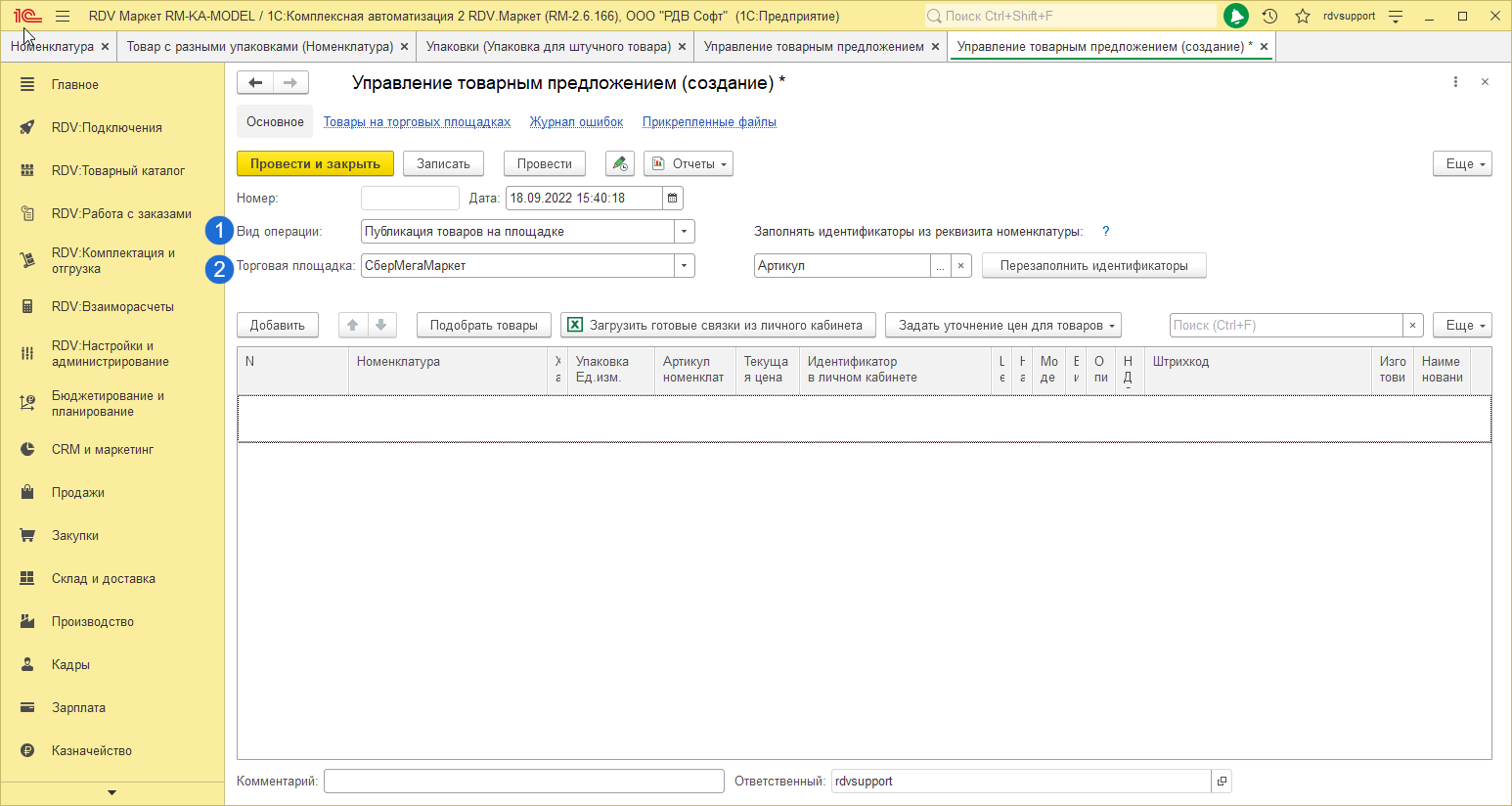Expand the Вид операции dropdown
The width and height of the screenshot is (1512, 806).
685,232
